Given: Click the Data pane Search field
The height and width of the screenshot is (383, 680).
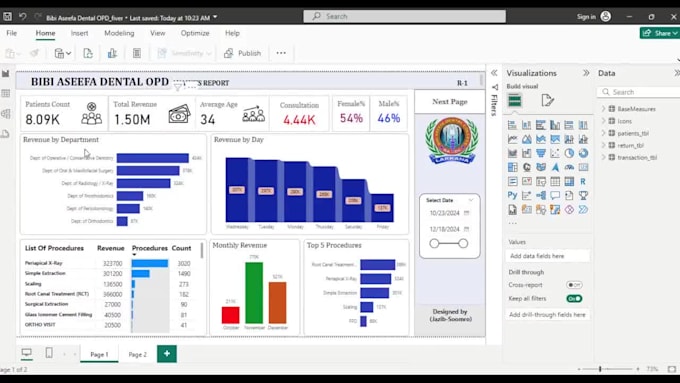Looking at the screenshot, I should (639, 92).
